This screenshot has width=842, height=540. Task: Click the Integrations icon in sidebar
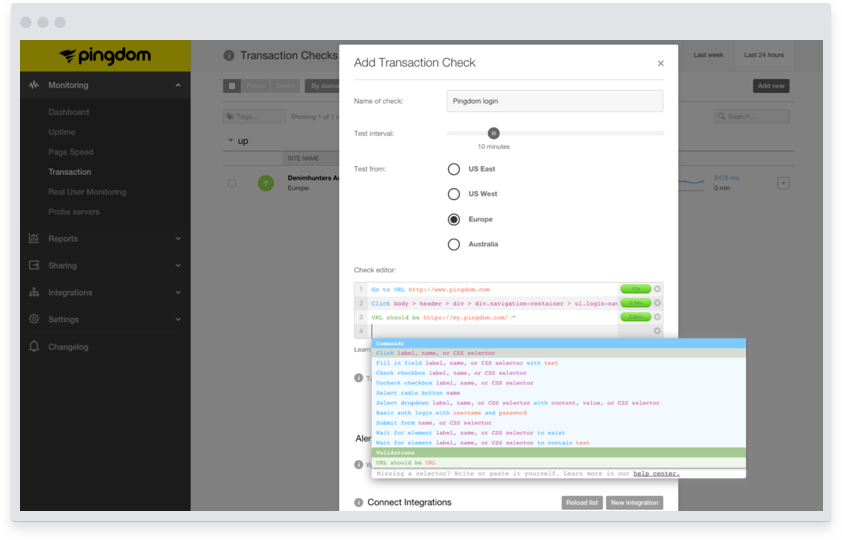[x=34, y=292]
